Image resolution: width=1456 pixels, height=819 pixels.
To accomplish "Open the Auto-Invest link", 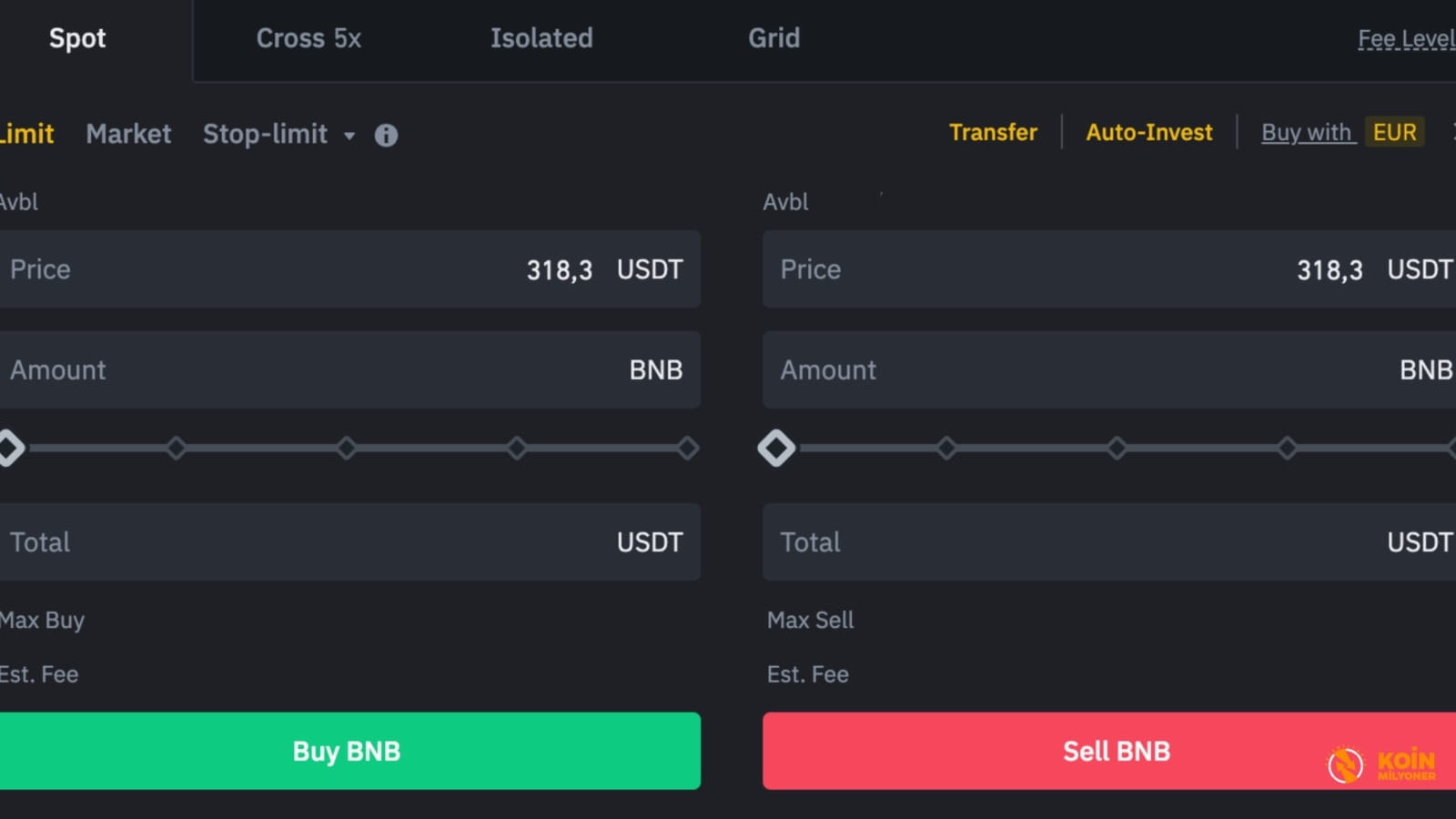I will pos(1149,132).
